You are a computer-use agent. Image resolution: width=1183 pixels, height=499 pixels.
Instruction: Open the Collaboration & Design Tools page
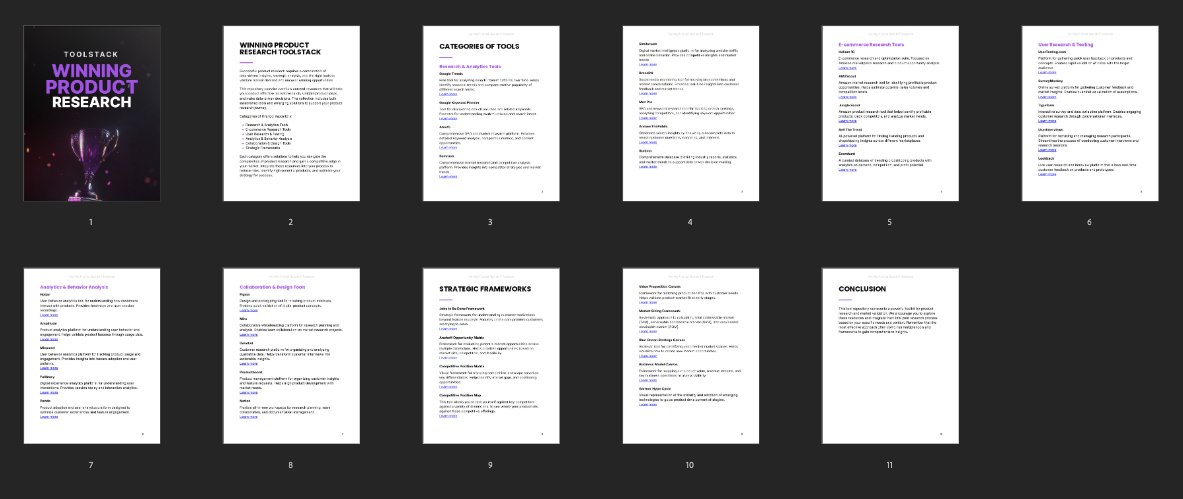pos(290,356)
